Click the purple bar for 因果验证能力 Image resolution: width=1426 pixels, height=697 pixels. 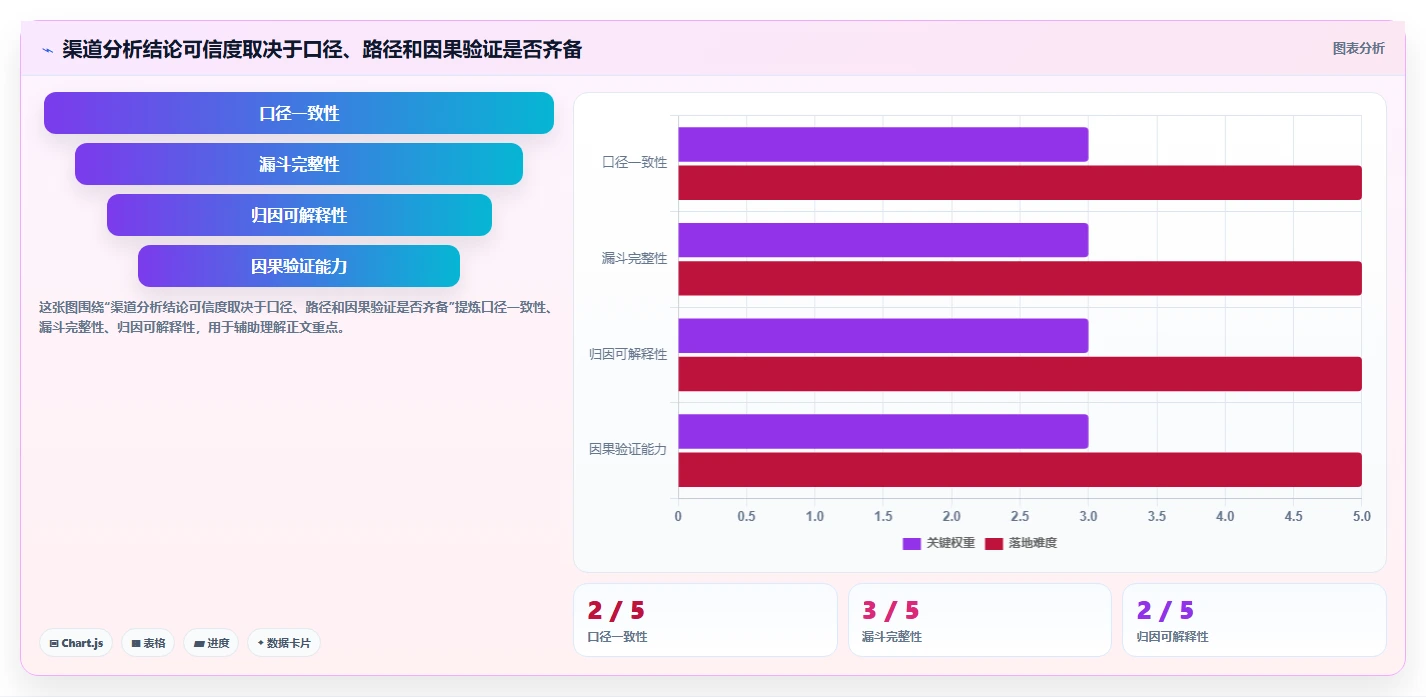pyautogui.click(x=883, y=431)
